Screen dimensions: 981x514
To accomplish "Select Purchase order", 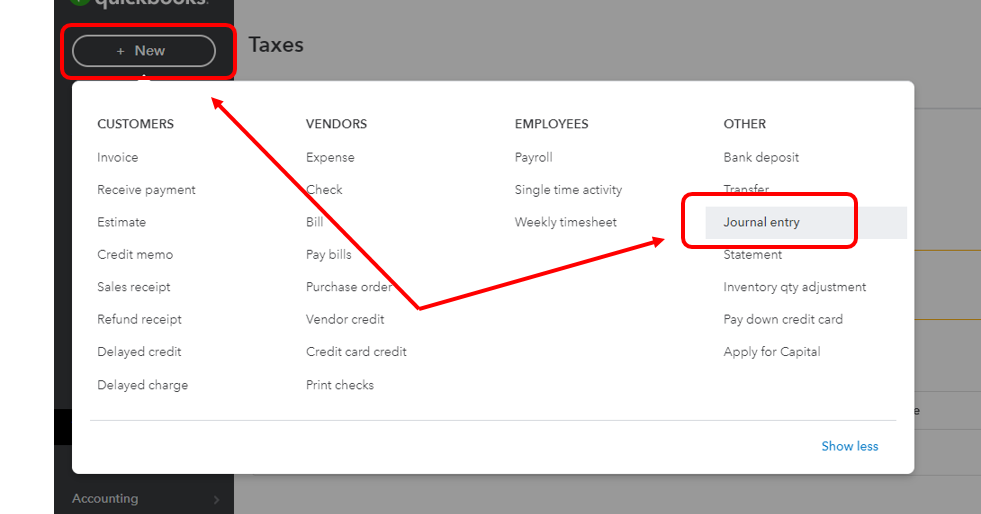I will [349, 287].
